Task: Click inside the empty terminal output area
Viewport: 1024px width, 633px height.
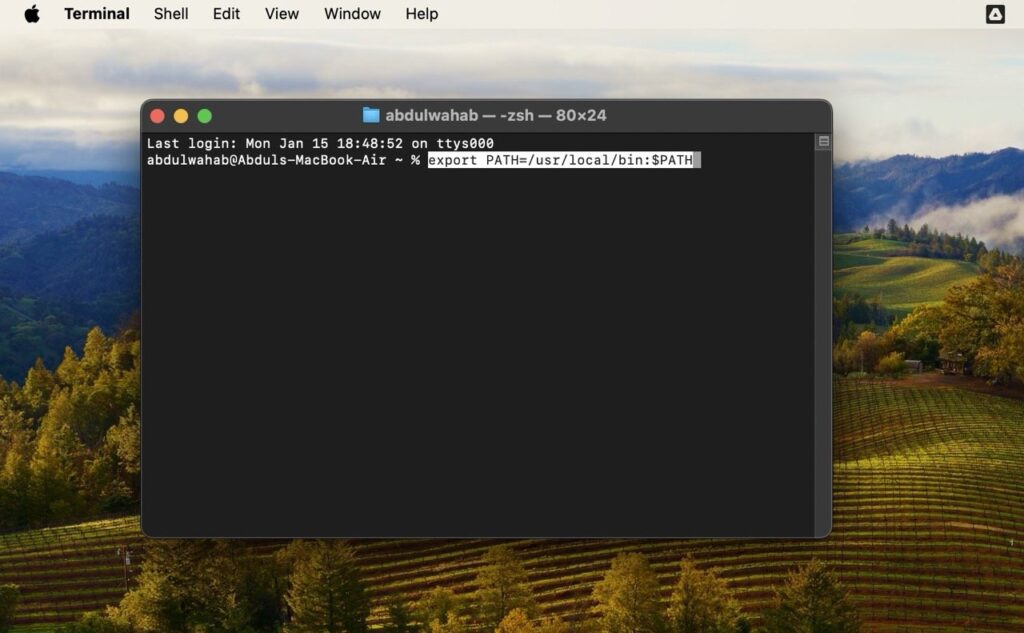Action: coord(480,350)
